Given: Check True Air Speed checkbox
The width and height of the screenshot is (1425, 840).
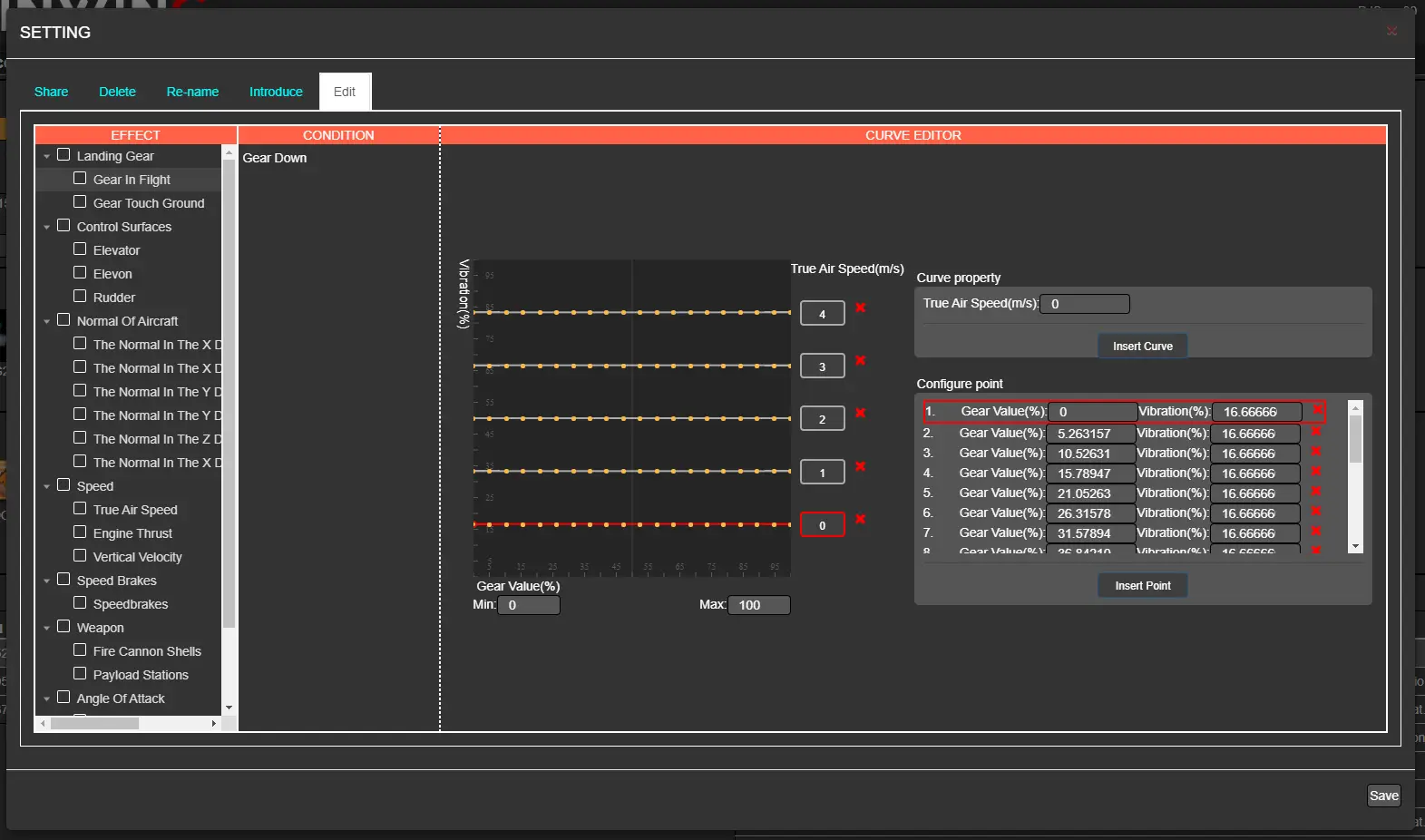Looking at the screenshot, I should [80, 509].
